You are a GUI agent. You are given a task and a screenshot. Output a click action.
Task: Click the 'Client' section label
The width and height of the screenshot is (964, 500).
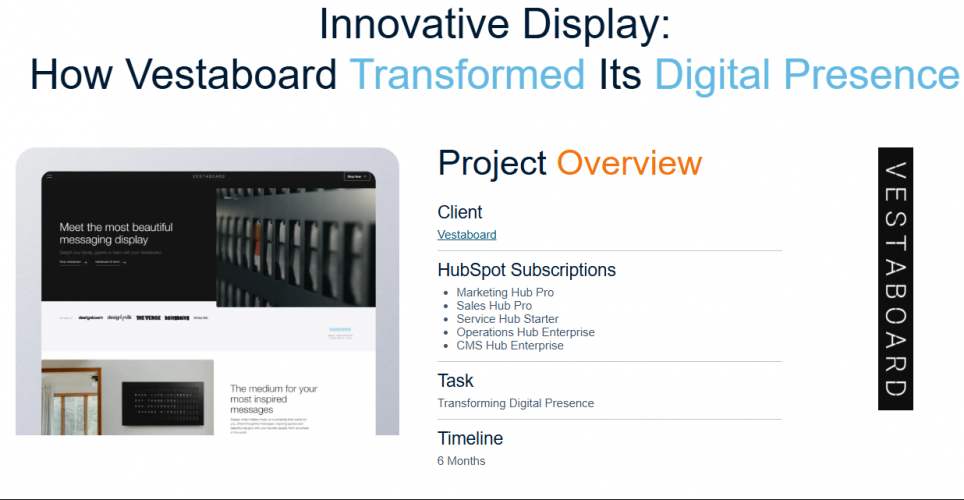point(460,212)
